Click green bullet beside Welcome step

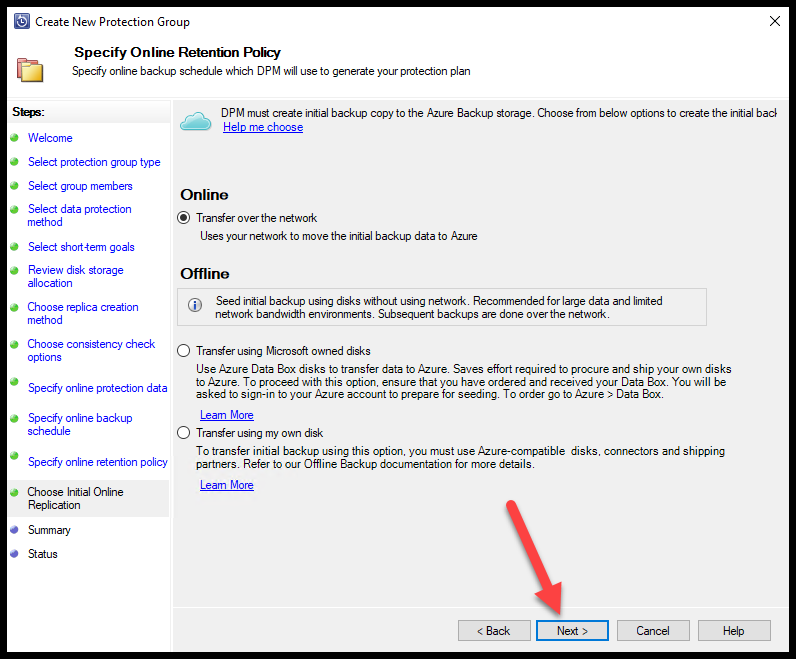[14, 138]
